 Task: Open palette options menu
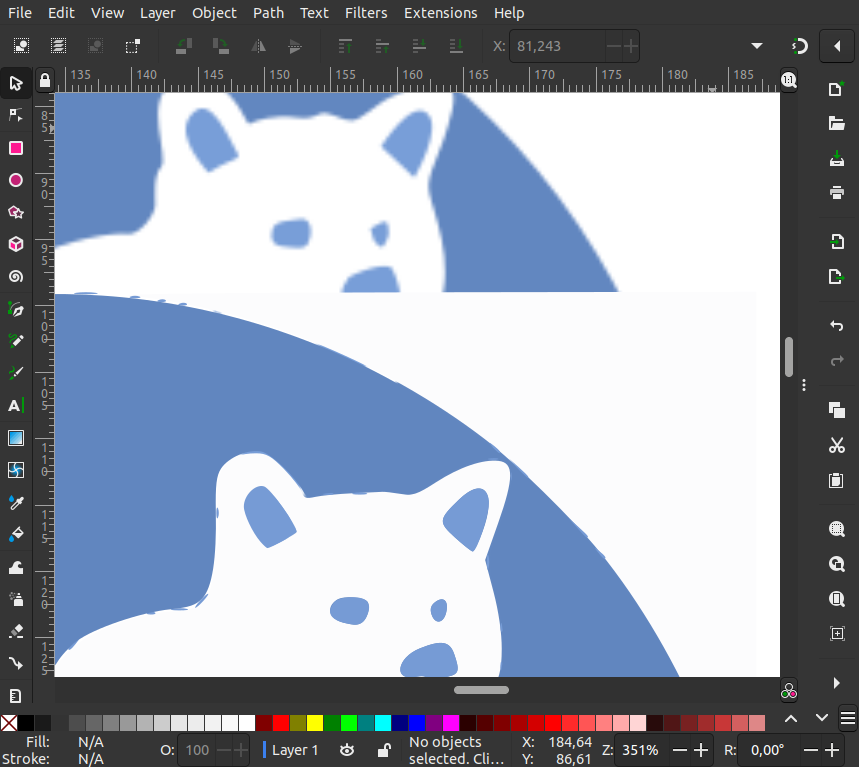847,718
